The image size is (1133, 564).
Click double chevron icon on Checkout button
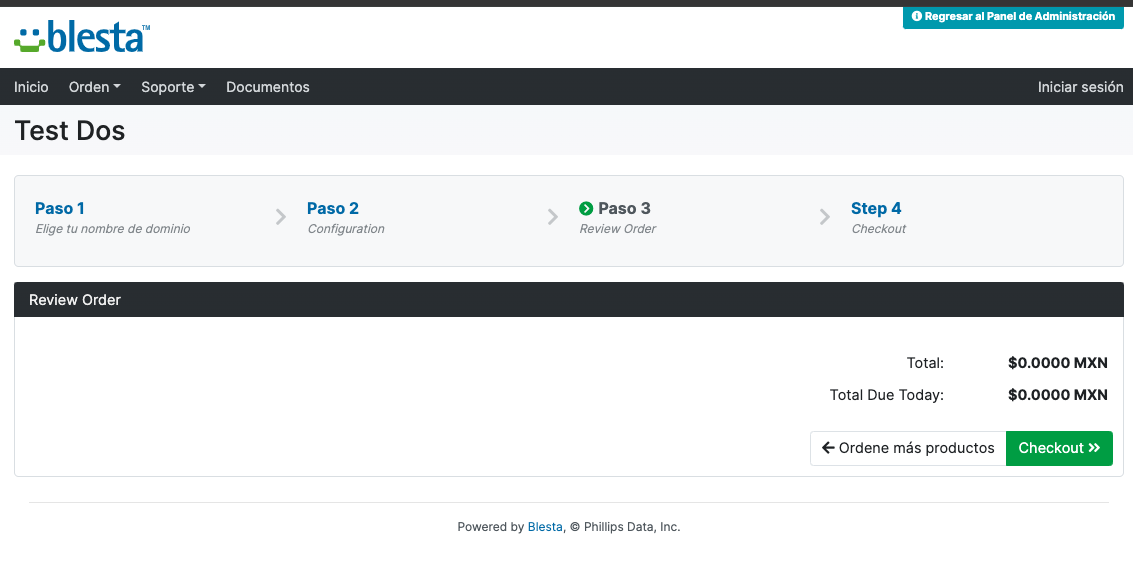tap(1095, 448)
